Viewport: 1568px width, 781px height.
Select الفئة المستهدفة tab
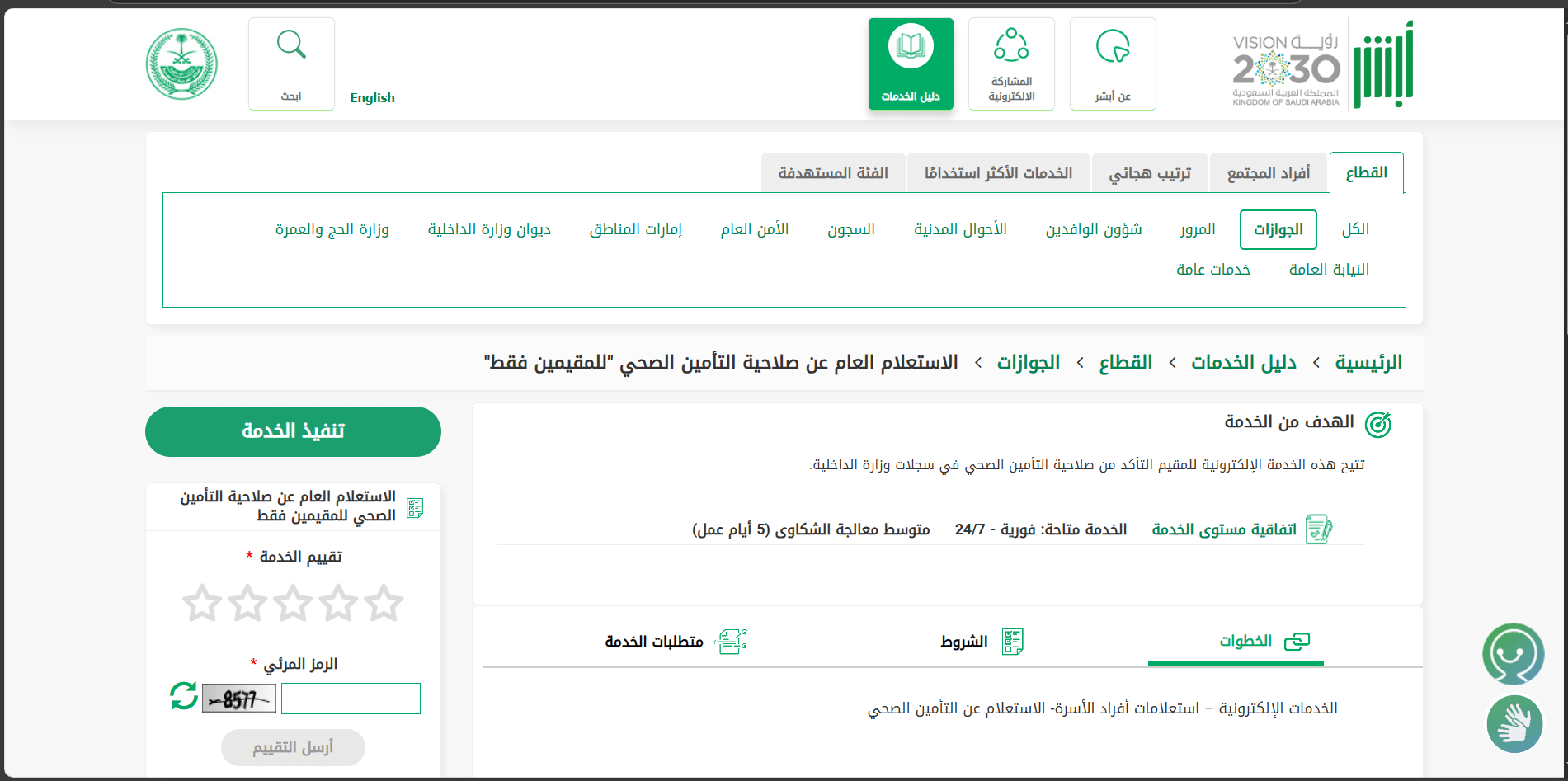click(x=833, y=173)
